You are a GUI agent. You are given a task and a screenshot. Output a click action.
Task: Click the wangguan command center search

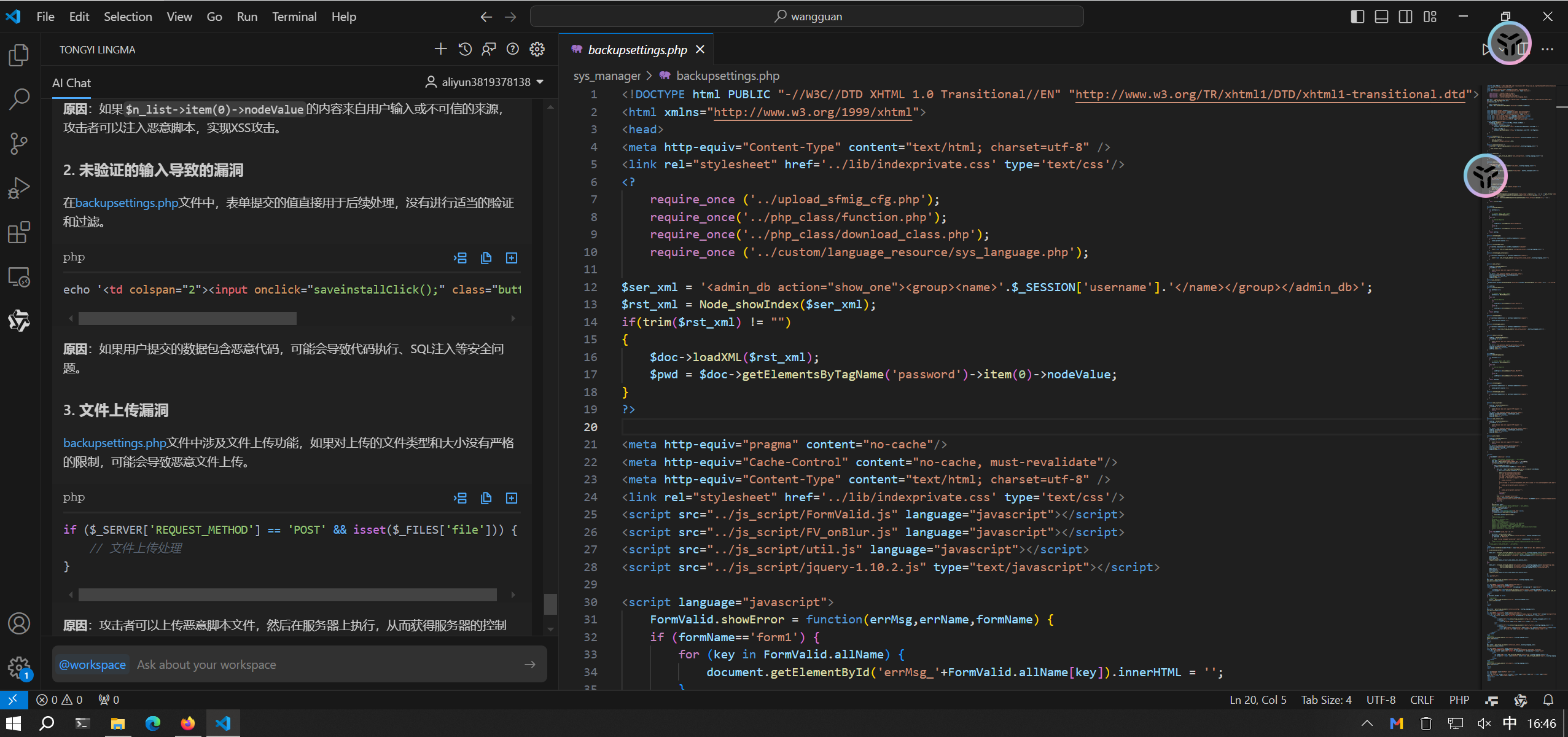pos(806,17)
